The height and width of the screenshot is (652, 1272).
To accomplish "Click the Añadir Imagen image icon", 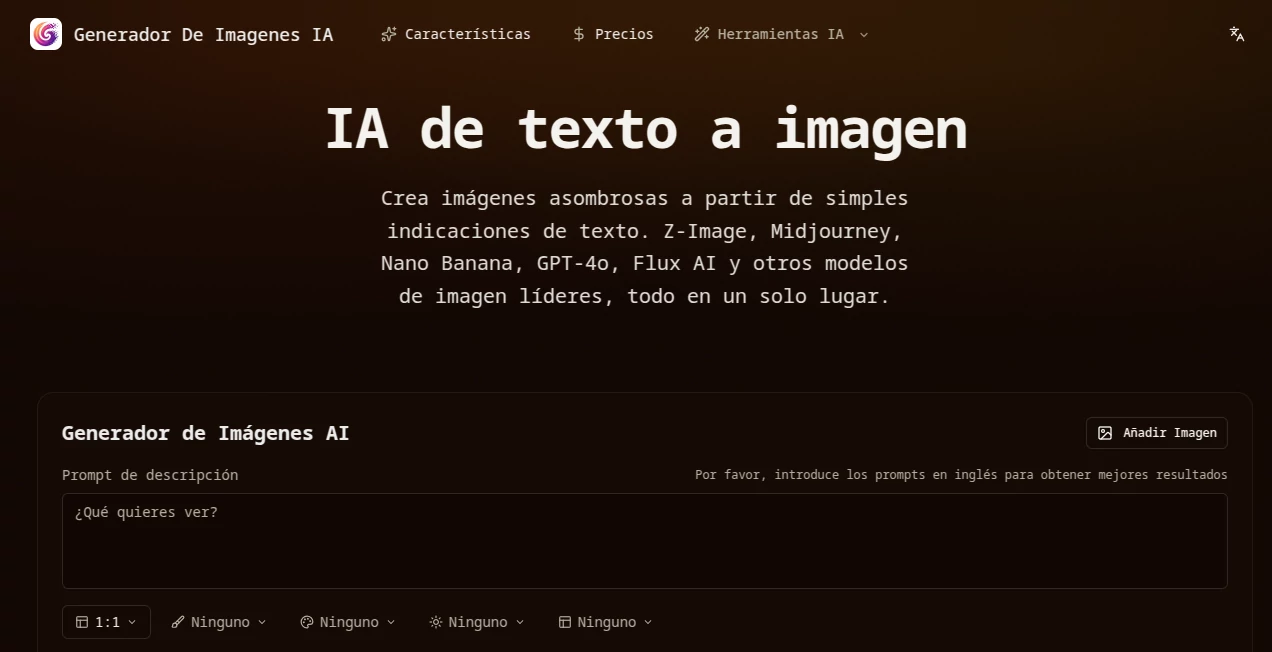I will [1104, 432].
